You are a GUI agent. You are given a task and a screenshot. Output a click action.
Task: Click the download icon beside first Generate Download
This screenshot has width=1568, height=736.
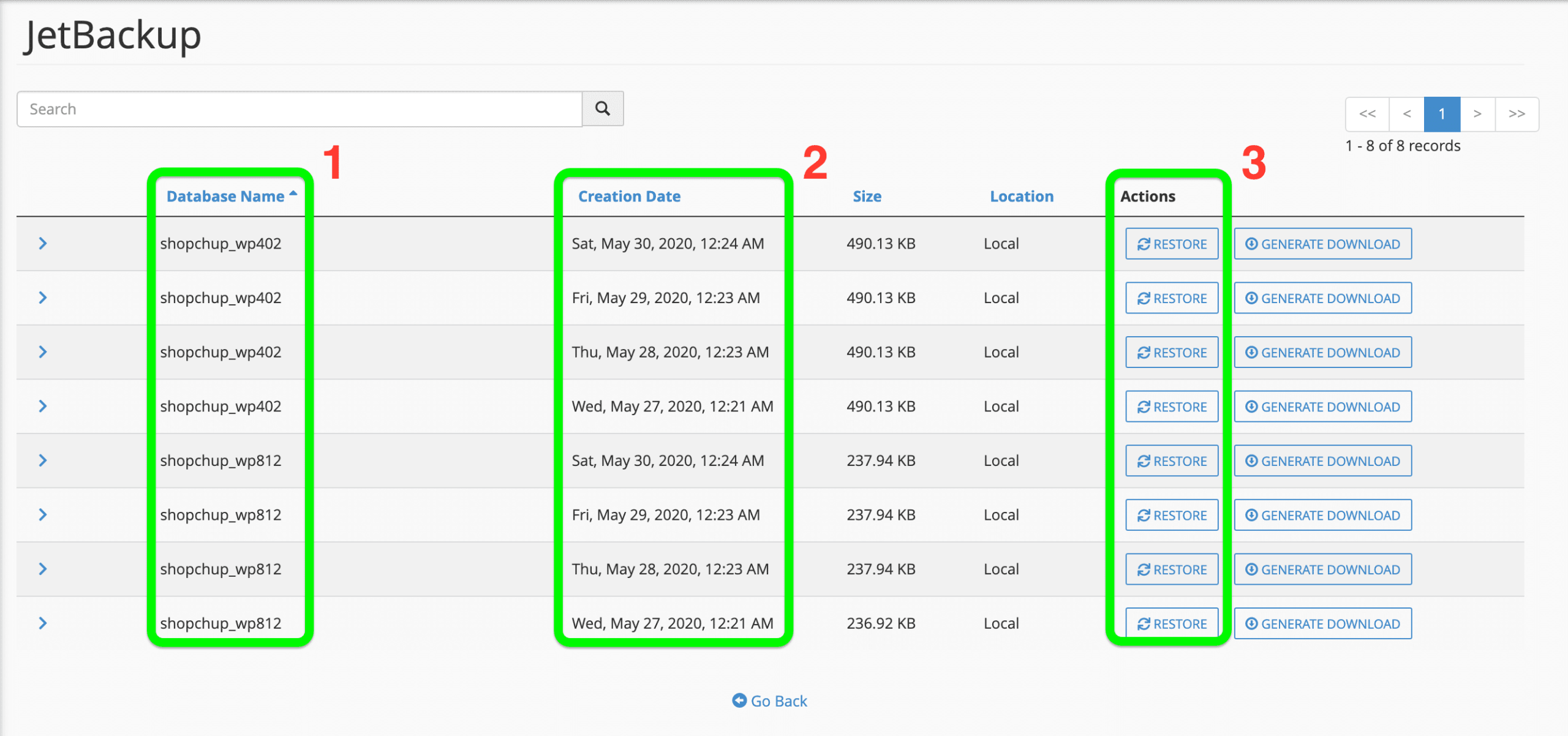pyautogui.click(x=1251, y=244)
